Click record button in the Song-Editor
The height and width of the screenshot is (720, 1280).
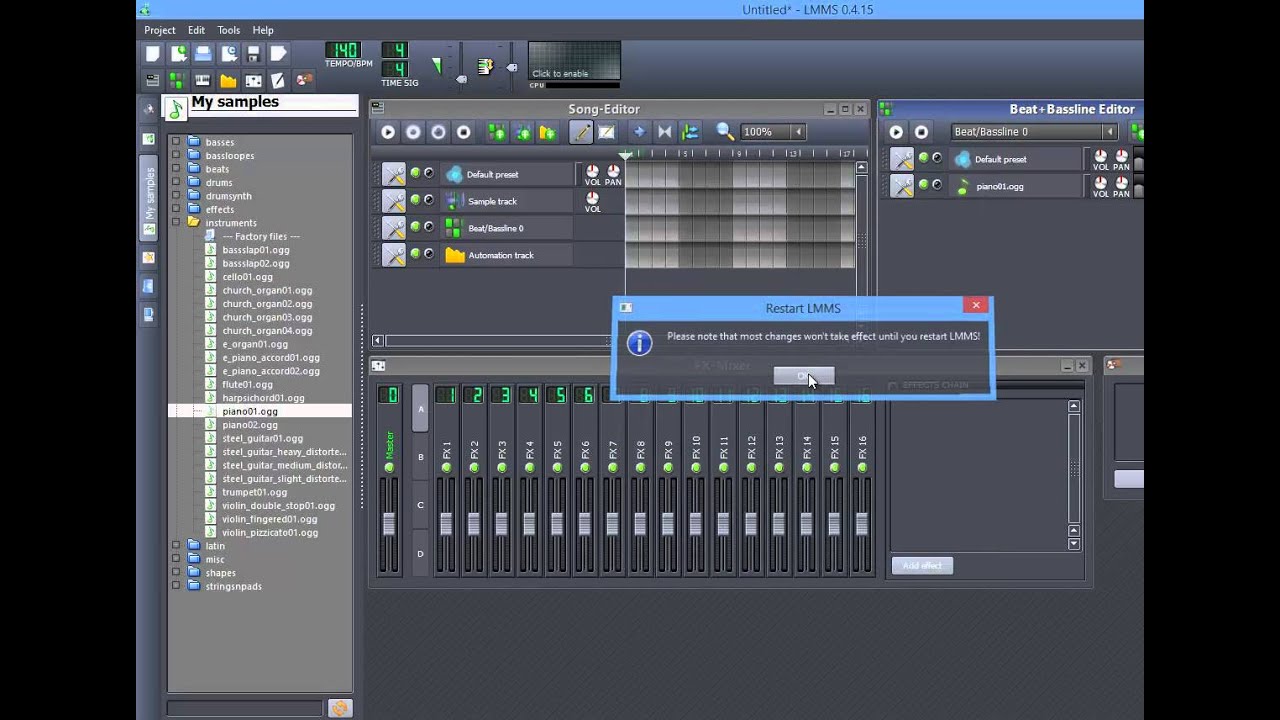pyautogui.click(x=413, y=132)
